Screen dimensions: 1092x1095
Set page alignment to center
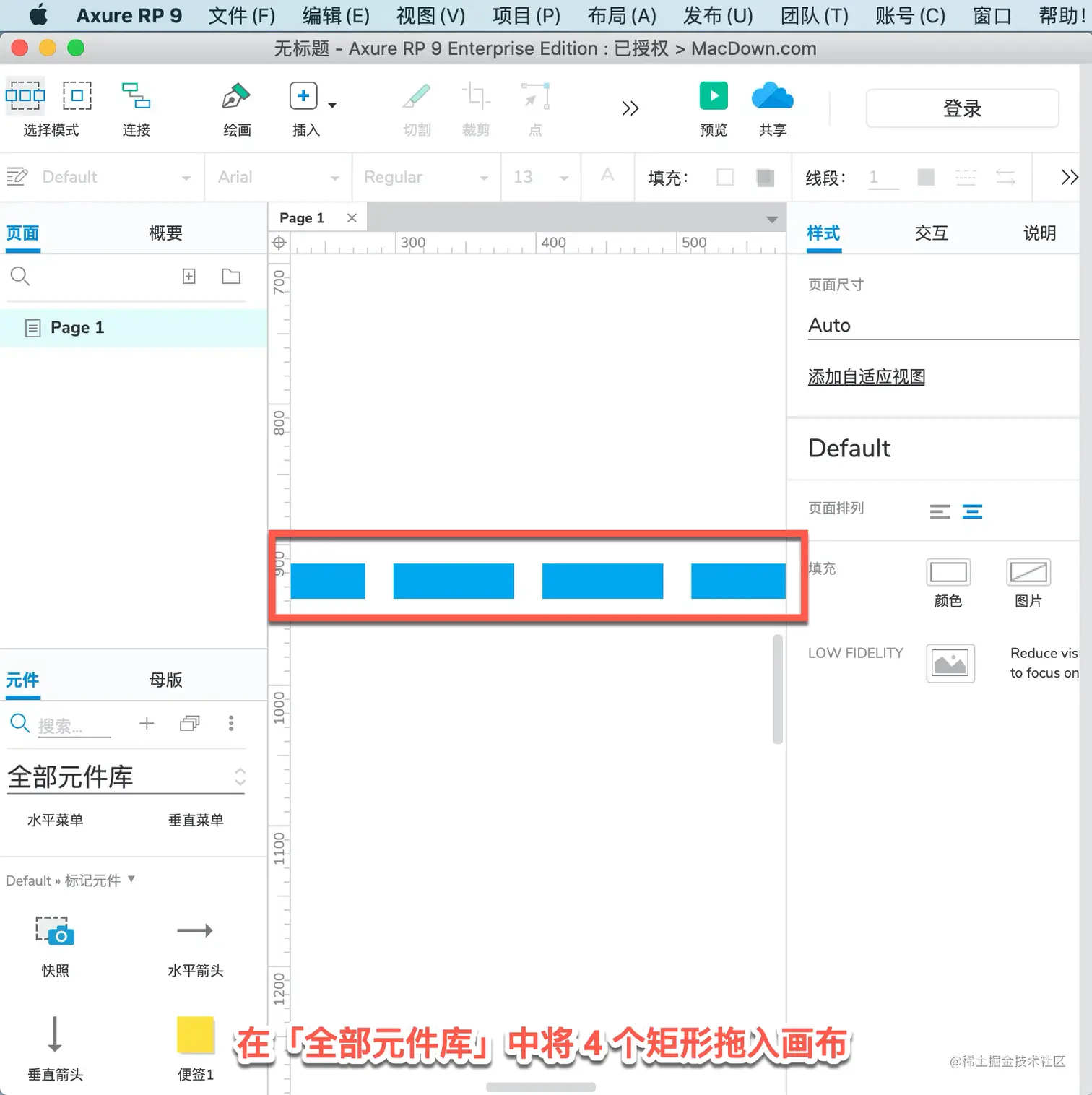972,512
